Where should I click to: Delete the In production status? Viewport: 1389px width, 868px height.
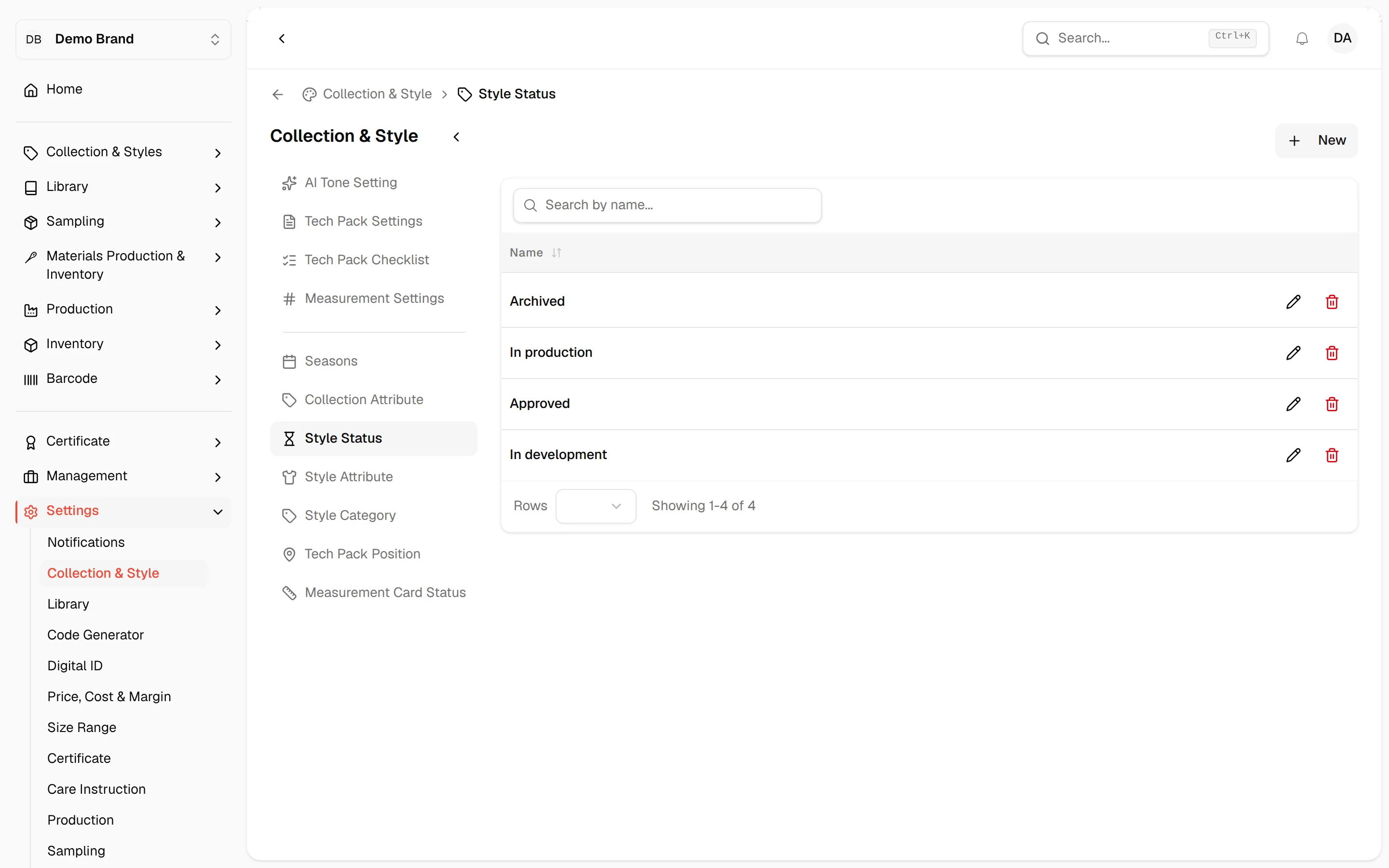[1332, 353]
